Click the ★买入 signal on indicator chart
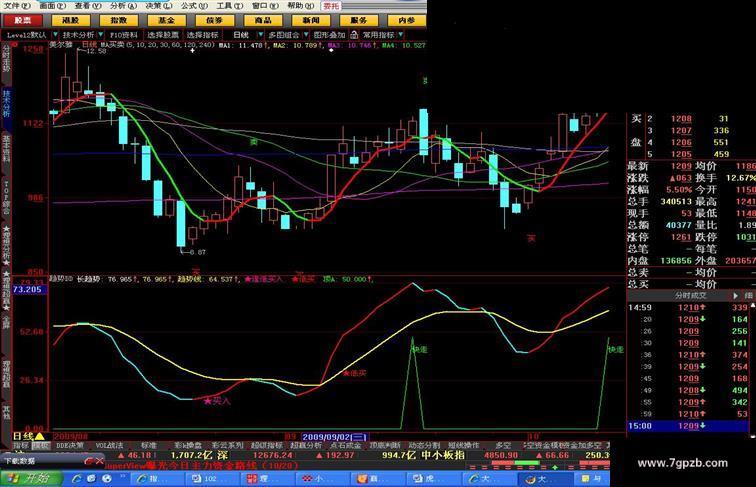This screenshot has height=487, width=756. 217,401
